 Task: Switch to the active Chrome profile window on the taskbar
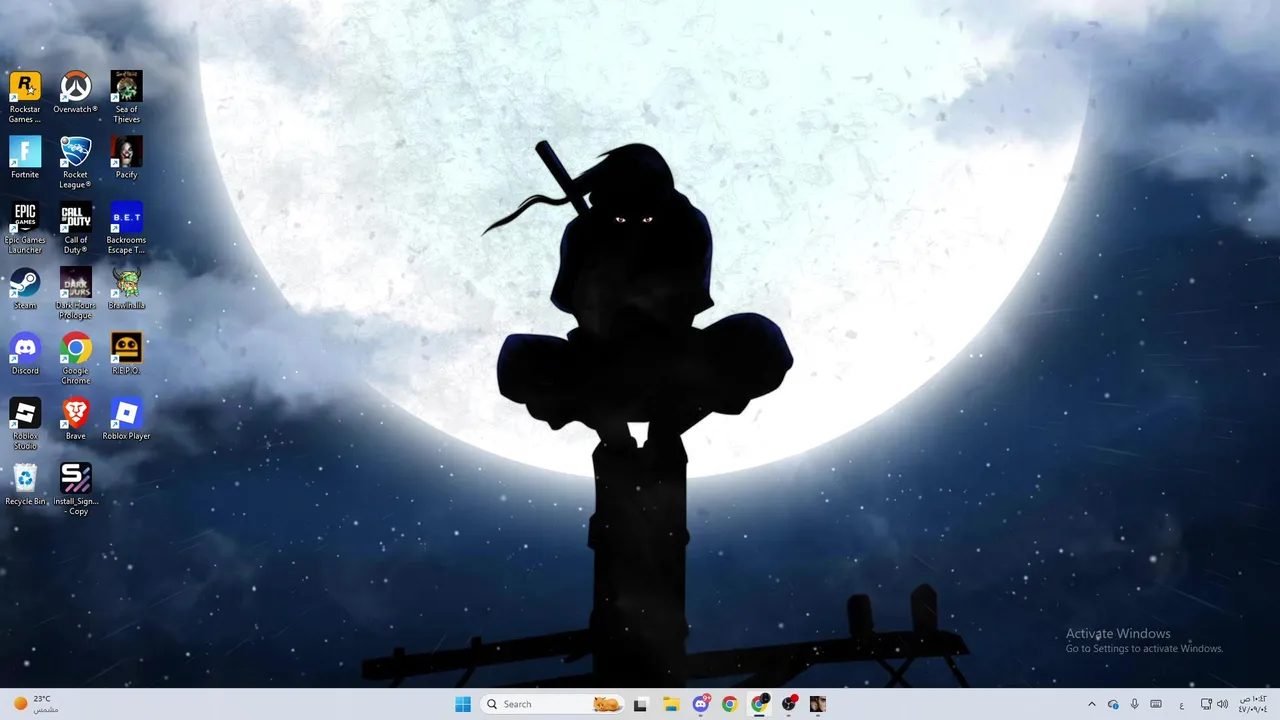click(760, 704)
